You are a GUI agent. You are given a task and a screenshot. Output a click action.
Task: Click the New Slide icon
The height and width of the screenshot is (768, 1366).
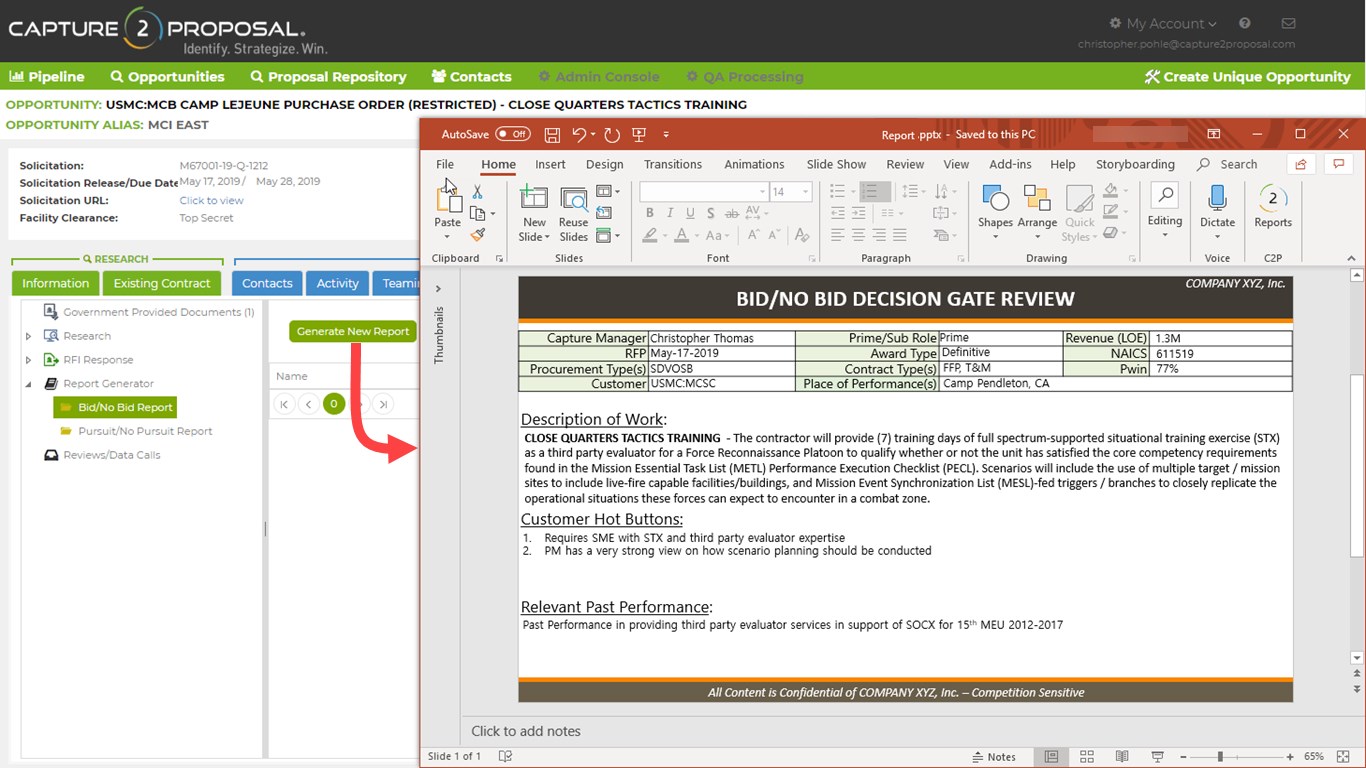[x=534, y=198]
